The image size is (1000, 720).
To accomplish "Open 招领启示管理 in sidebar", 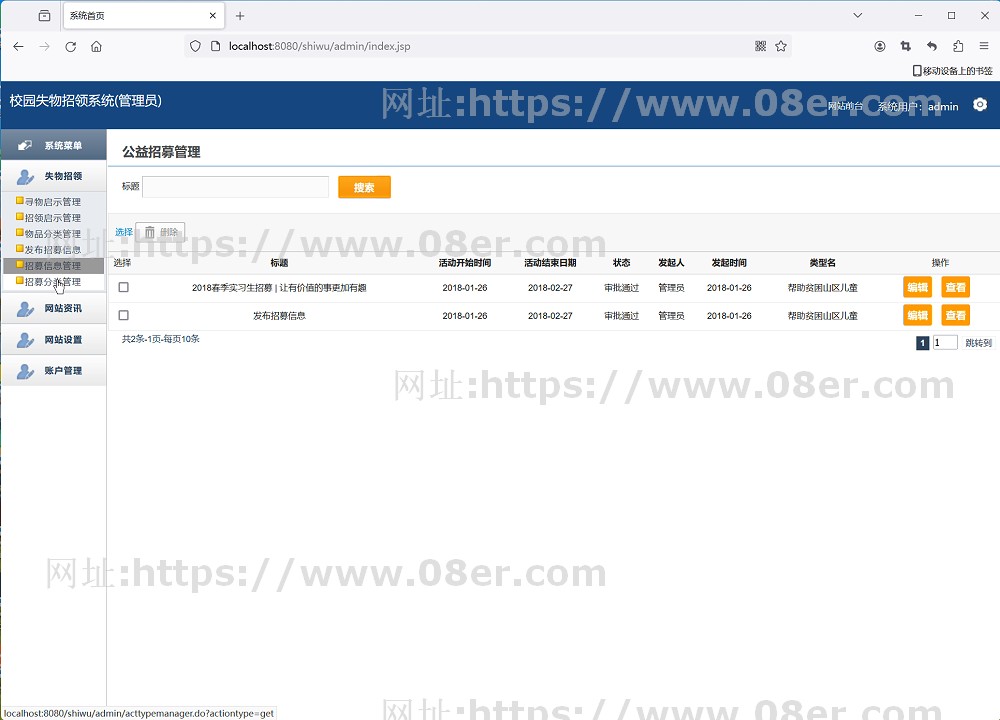I will click(x=53, y=217).
